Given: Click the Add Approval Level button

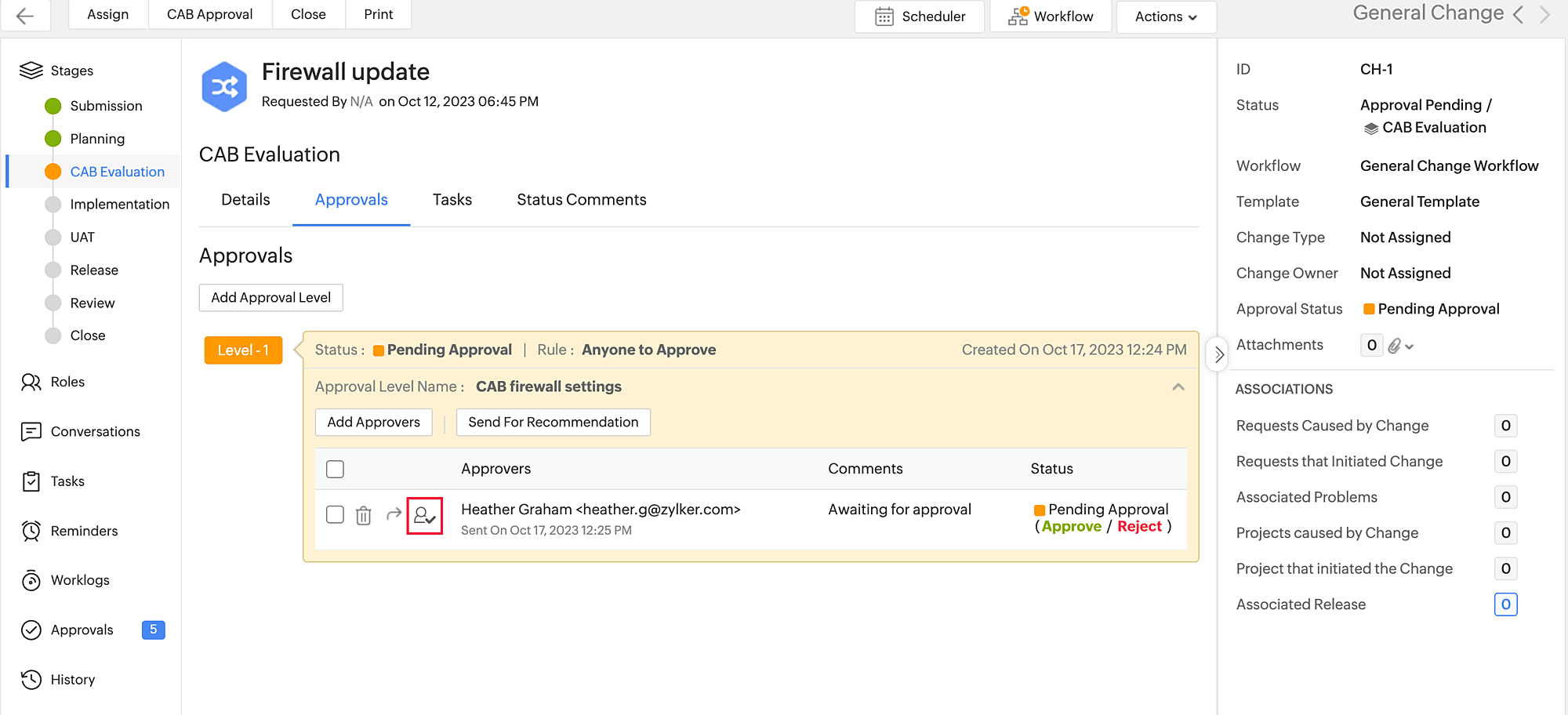Looking at the screenshot, I should pyautogui.click(x=270, y=298).
